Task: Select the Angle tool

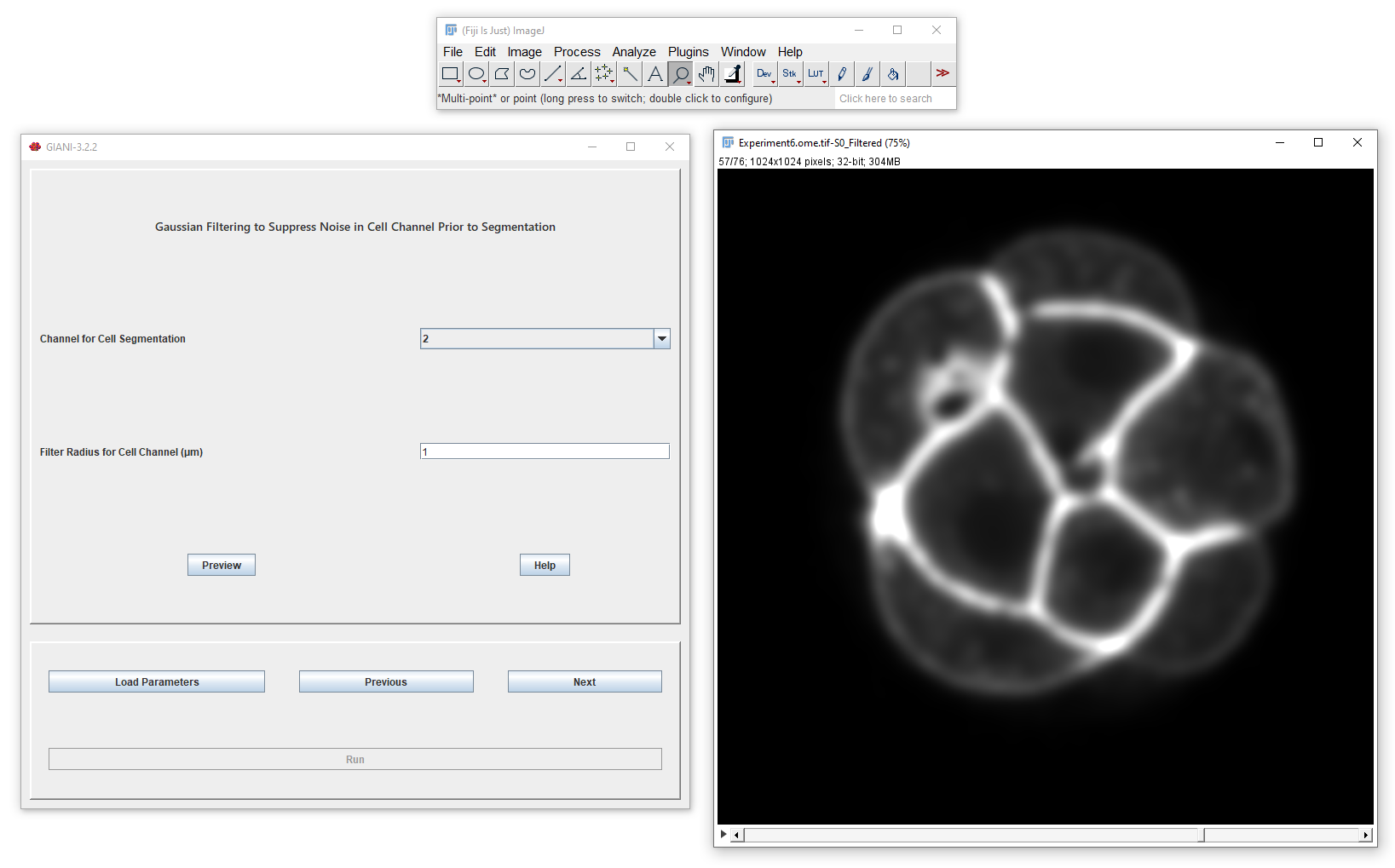Action: pos(579,74)
